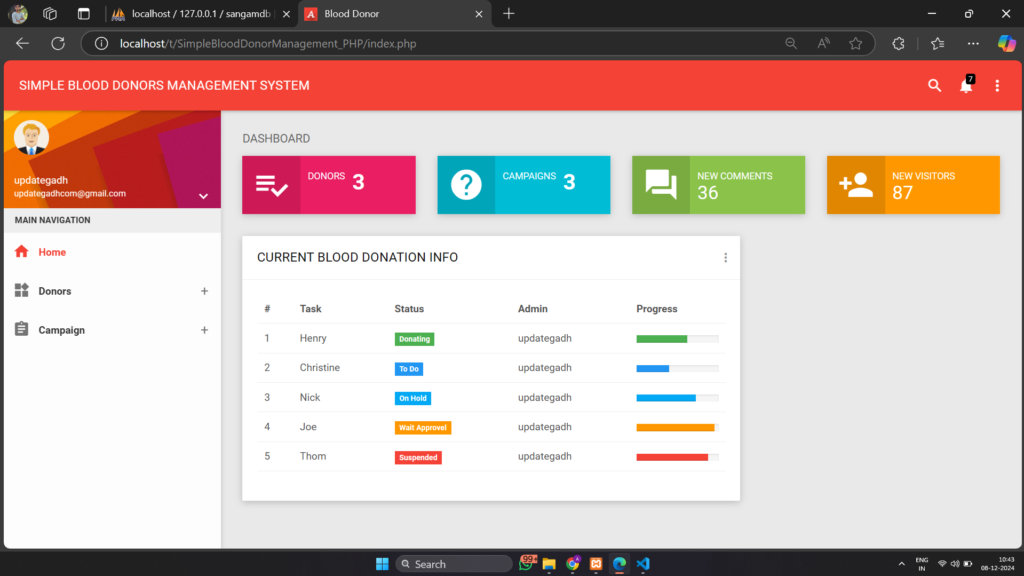Click the Windows Start button
Viewport: 1024px width, 576px height.
click(x=382, y=564)
